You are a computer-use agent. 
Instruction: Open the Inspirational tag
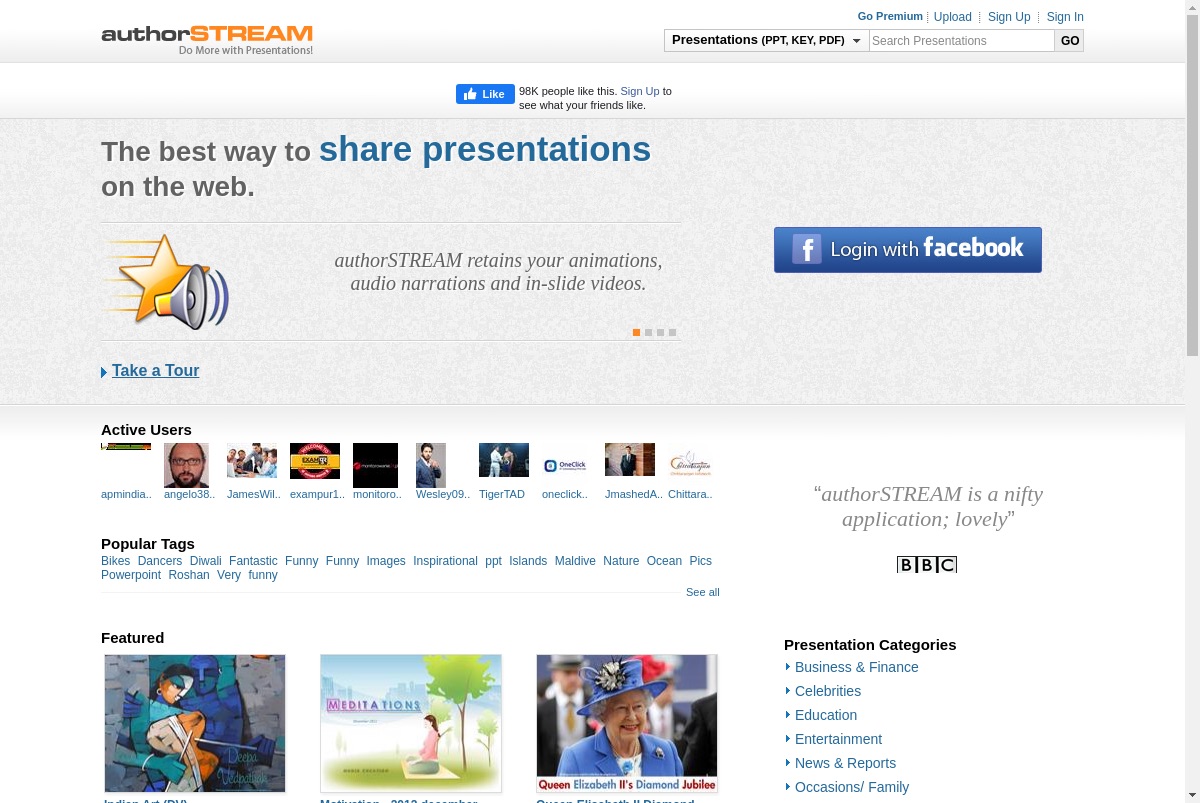(445, 561)
